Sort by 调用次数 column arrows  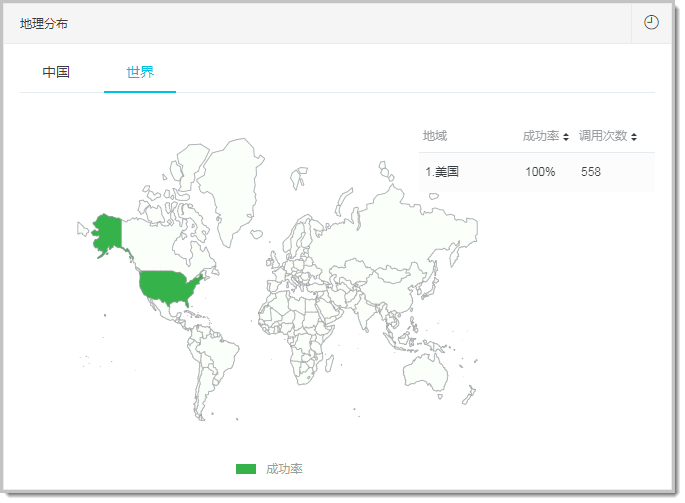point(634,137)
